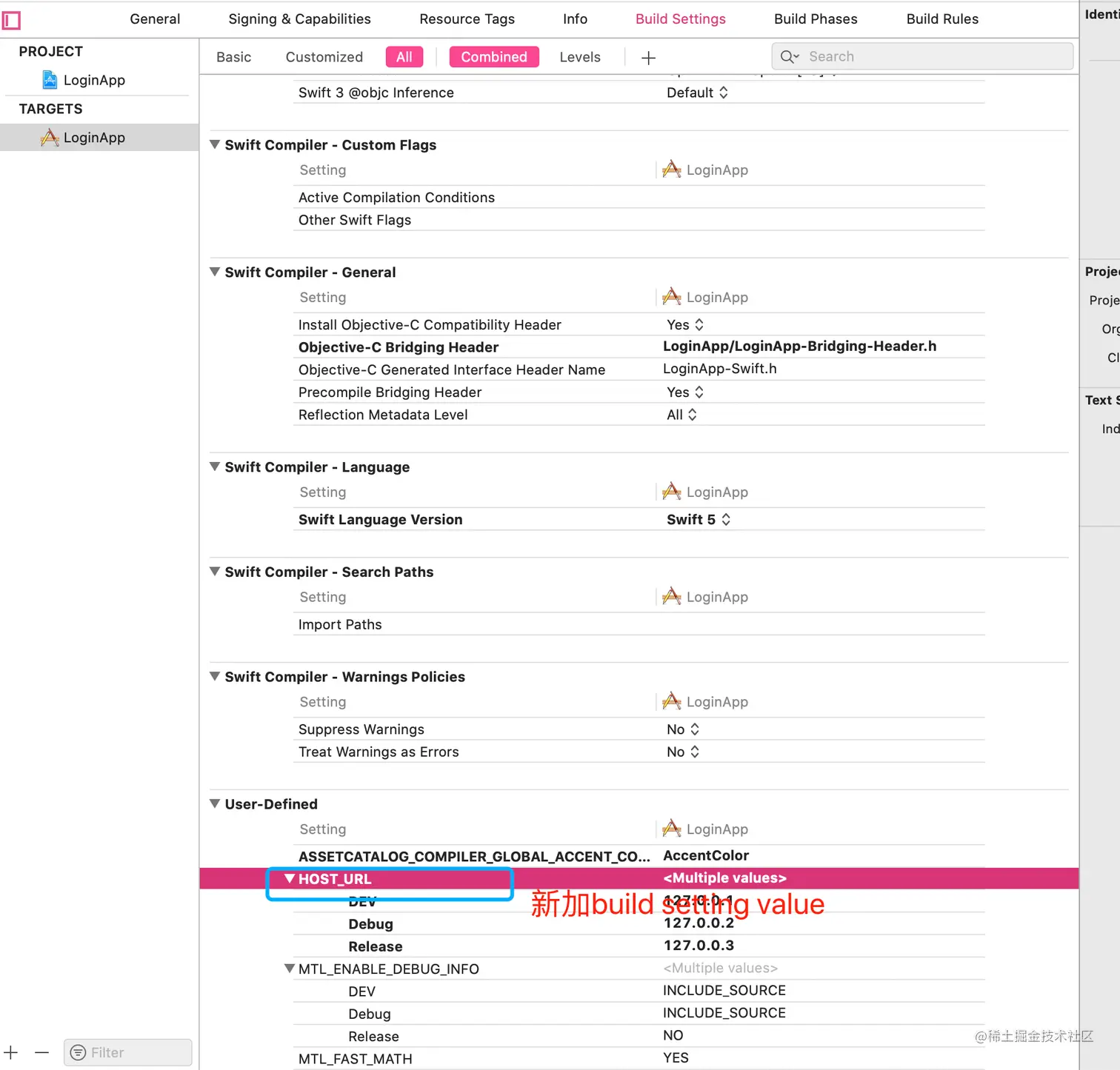Click MTL_ENABLE_DEBUG_INFO Release value NO

(673, 1035)
